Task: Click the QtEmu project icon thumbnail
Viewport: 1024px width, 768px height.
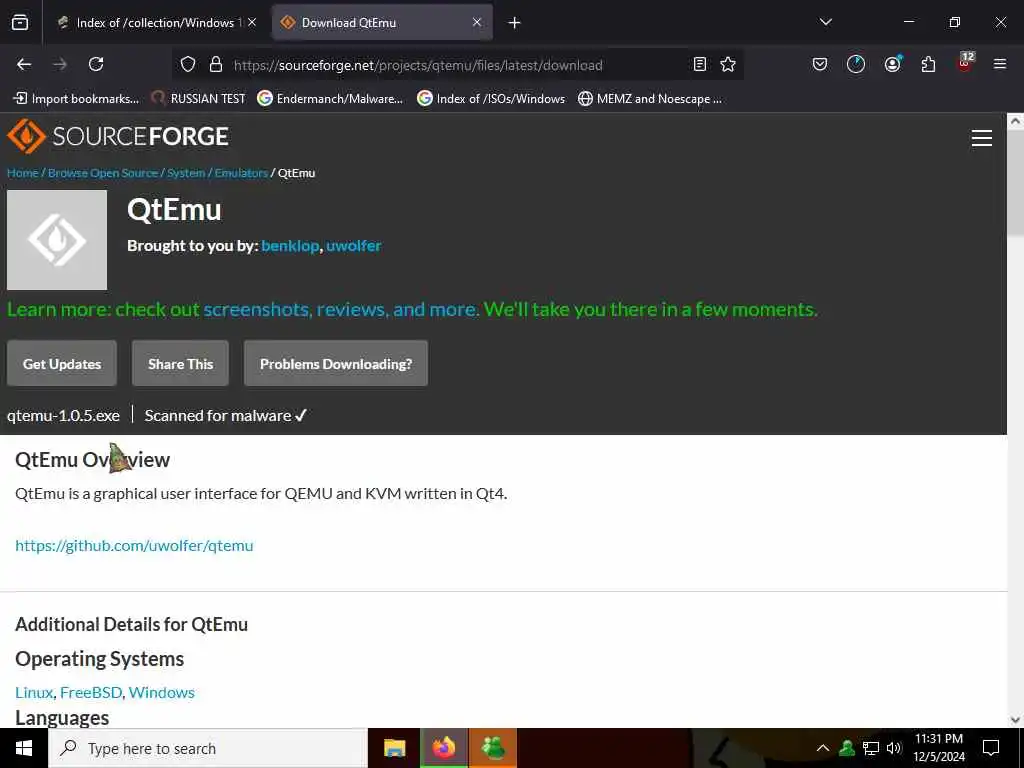Action: (57, 240)
